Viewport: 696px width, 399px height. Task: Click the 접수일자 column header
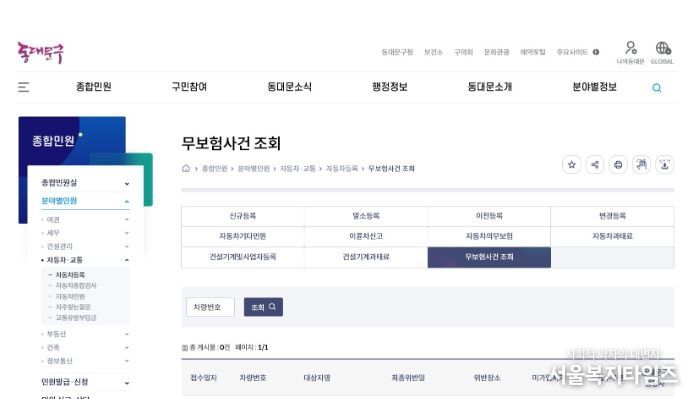[x=204, y=378]
